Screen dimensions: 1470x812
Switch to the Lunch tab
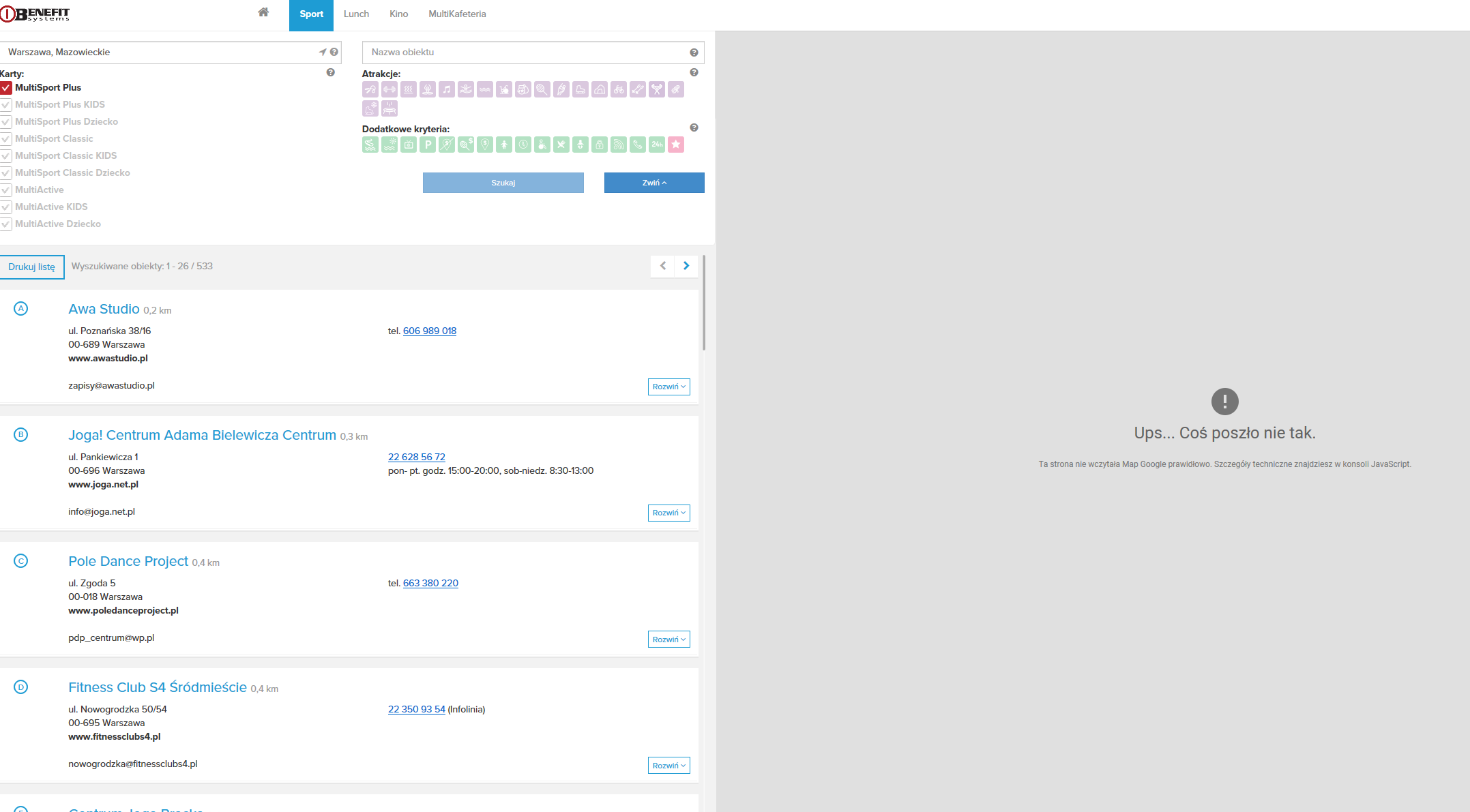click(356, 14)
